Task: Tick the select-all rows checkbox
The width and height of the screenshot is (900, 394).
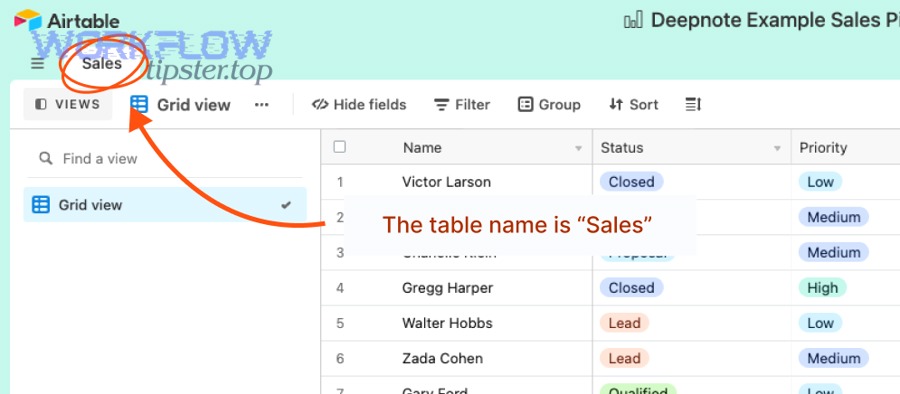Action: (x=340, y=147)
